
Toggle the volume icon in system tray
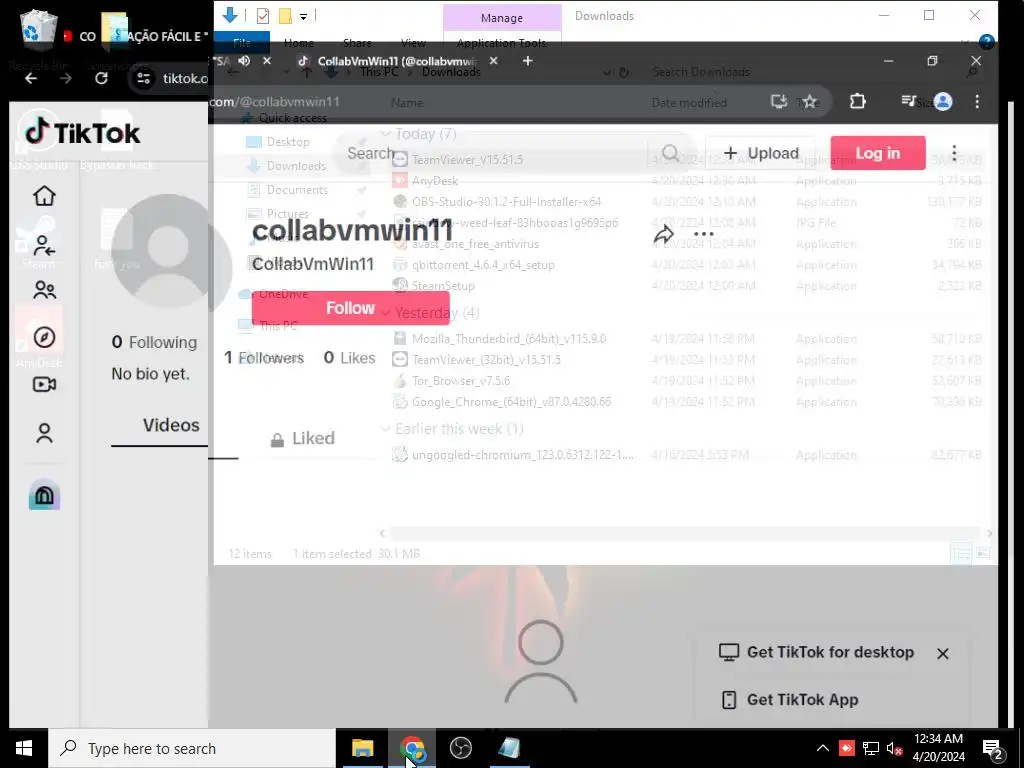tap(893, 748)
